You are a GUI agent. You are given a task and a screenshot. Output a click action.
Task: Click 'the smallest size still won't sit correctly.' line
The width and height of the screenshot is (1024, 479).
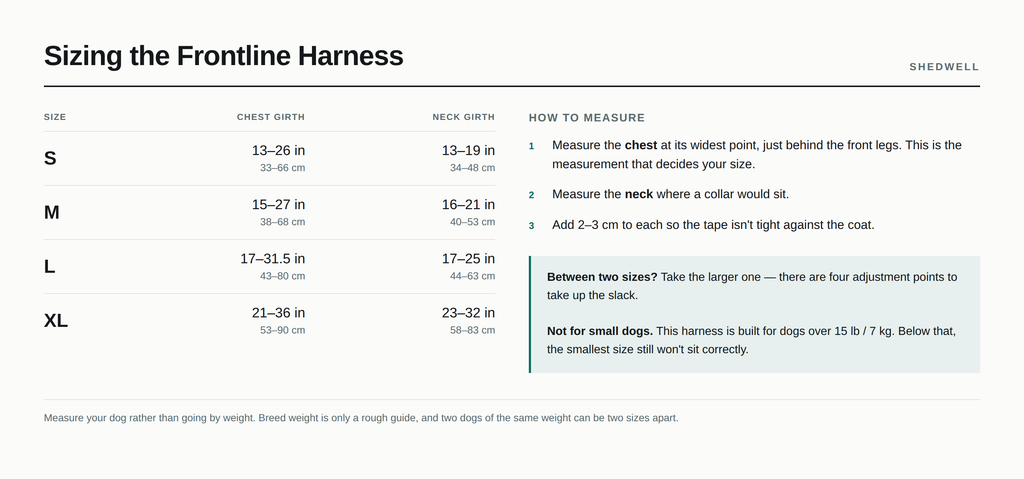tap(647, 350)
